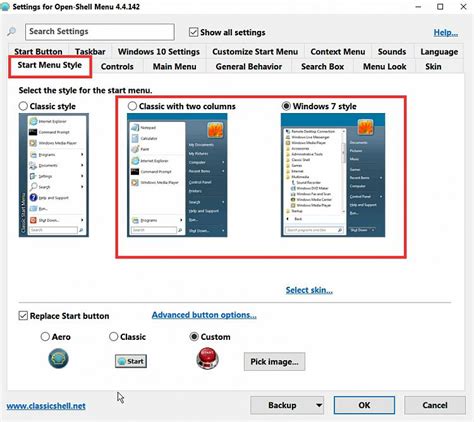Click the Pick image... button

274,361
